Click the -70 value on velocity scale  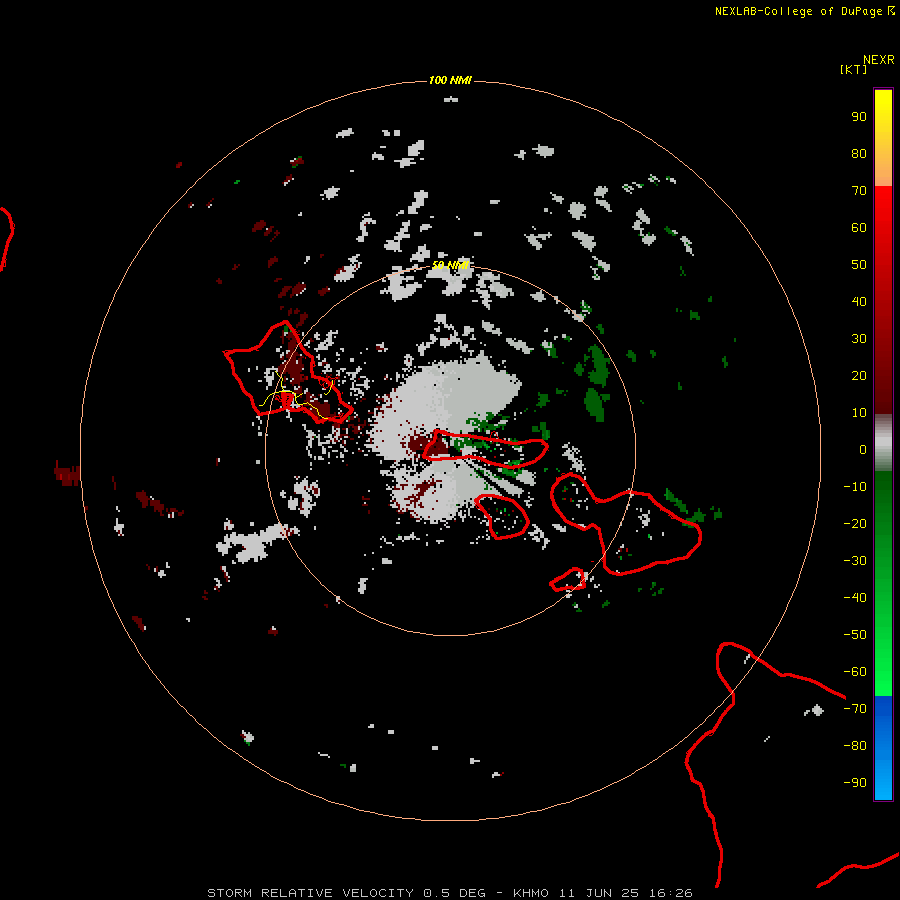855,709
